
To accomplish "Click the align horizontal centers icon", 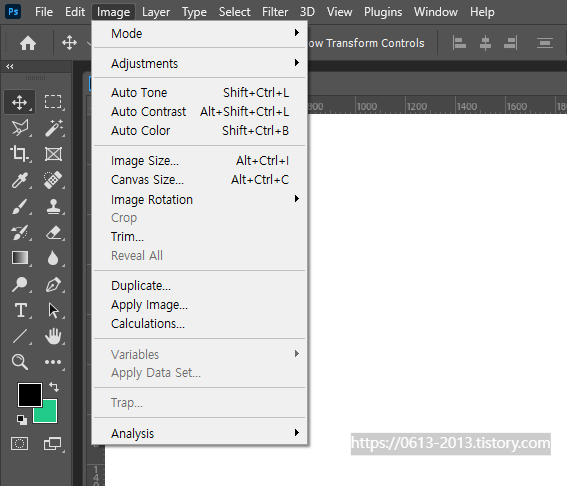I will 485,43.
